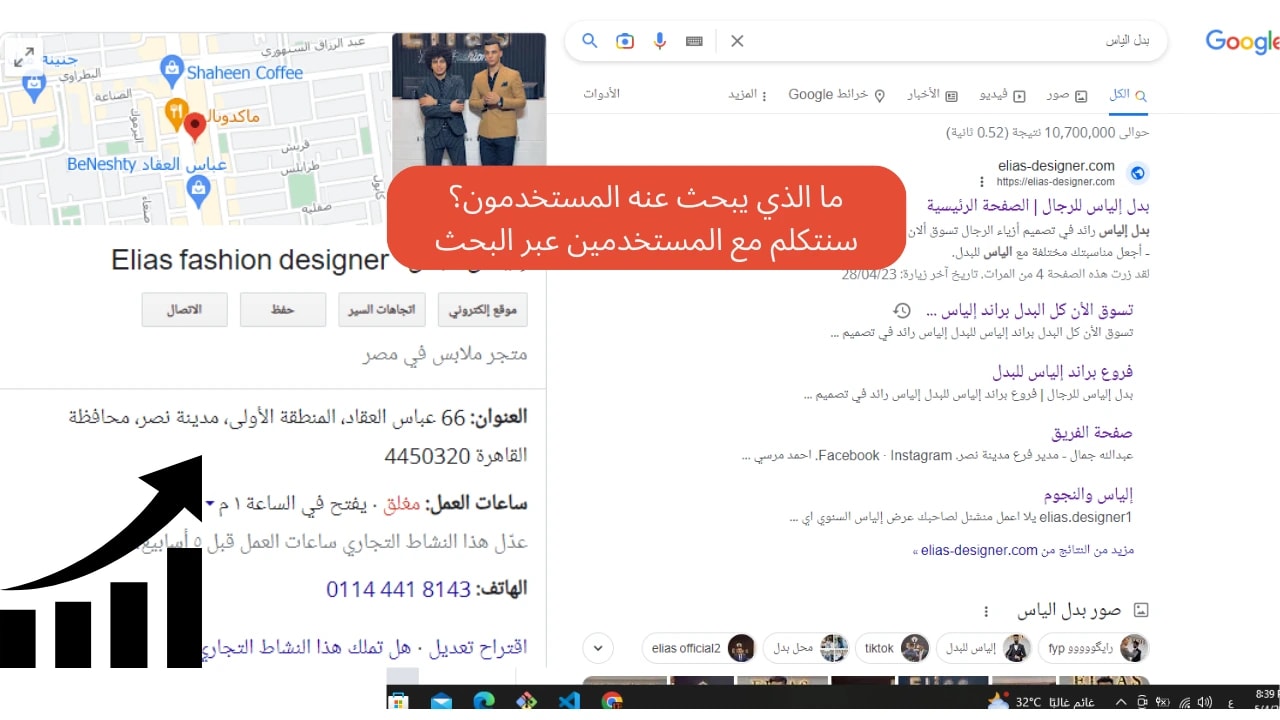1280x720 pixels.
Task: Activate voice search with the microphone icon
Action: [x=659, y=40]
